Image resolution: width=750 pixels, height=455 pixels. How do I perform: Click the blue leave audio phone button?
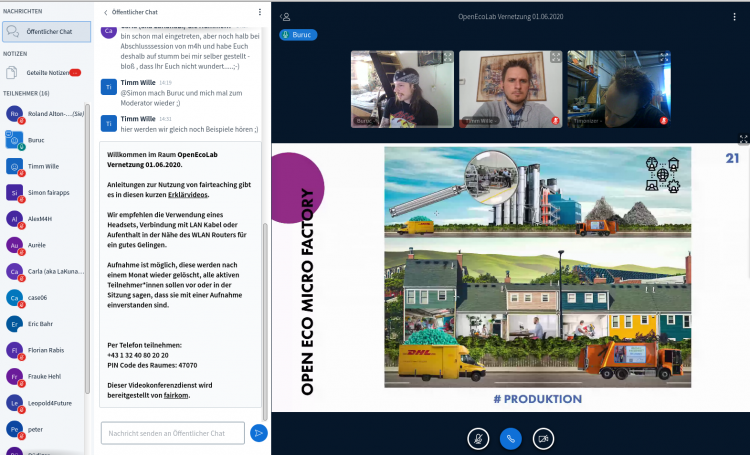point(511,437)
